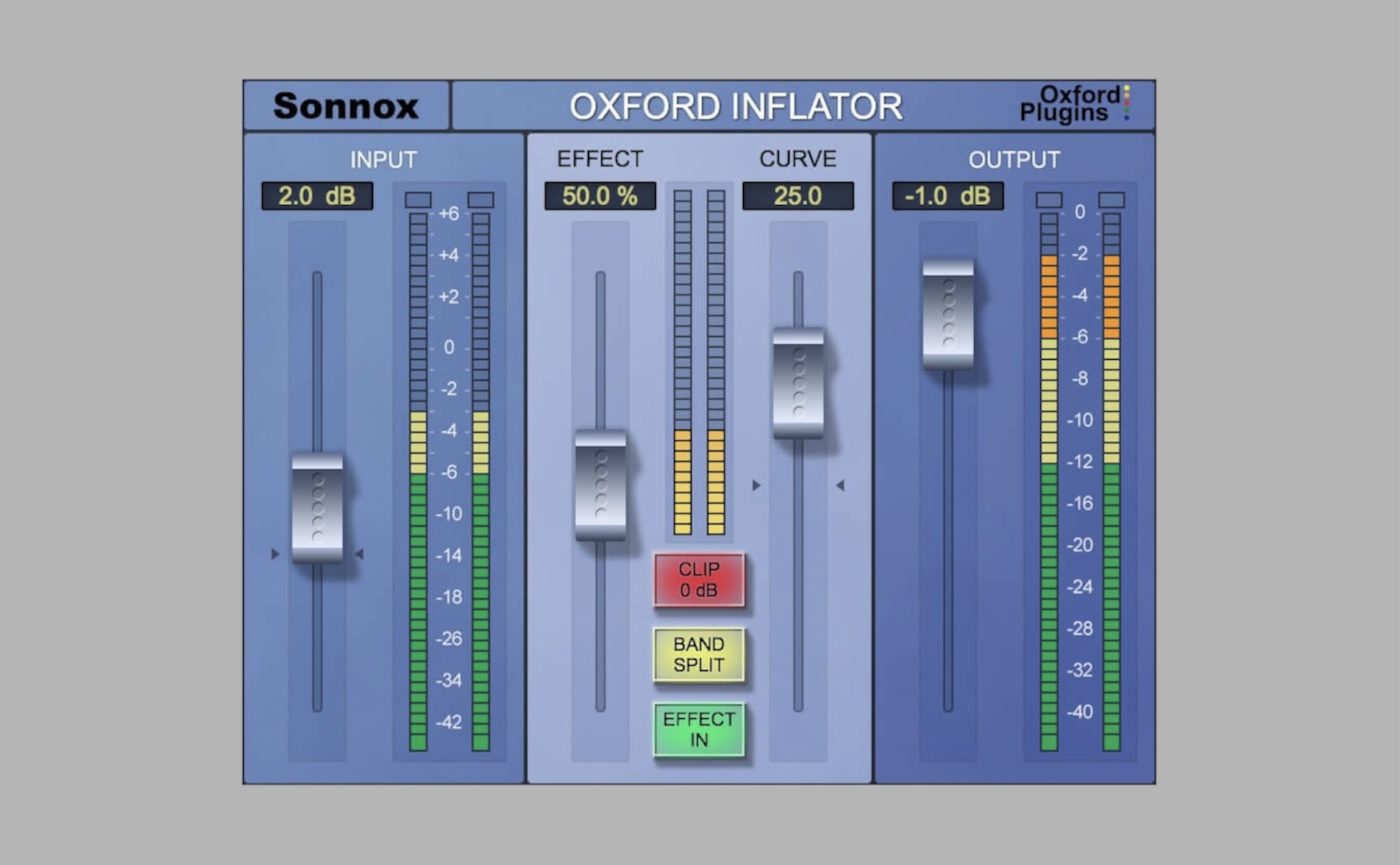Click the input value field 2.0 dB
1400x865 pixels.
click(317, 196)
